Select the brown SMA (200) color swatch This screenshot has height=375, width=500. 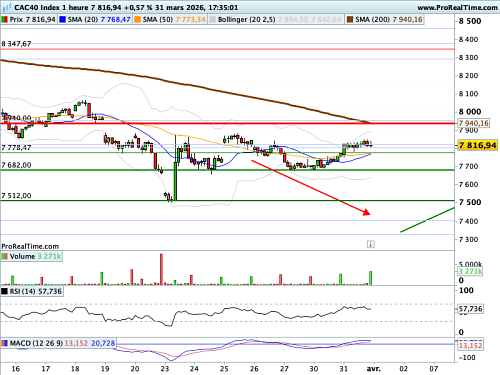click(x=350, y=20)
